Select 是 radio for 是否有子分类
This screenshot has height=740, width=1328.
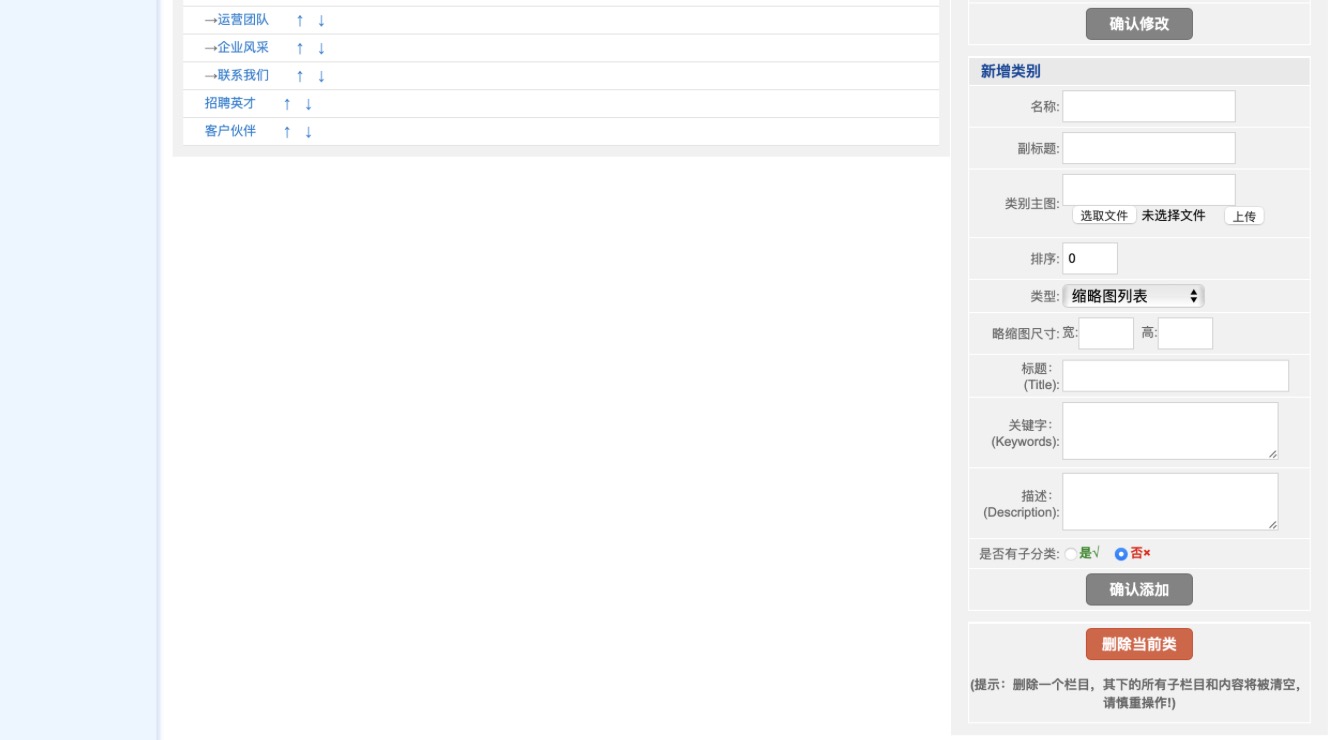tap(1071, 554)
